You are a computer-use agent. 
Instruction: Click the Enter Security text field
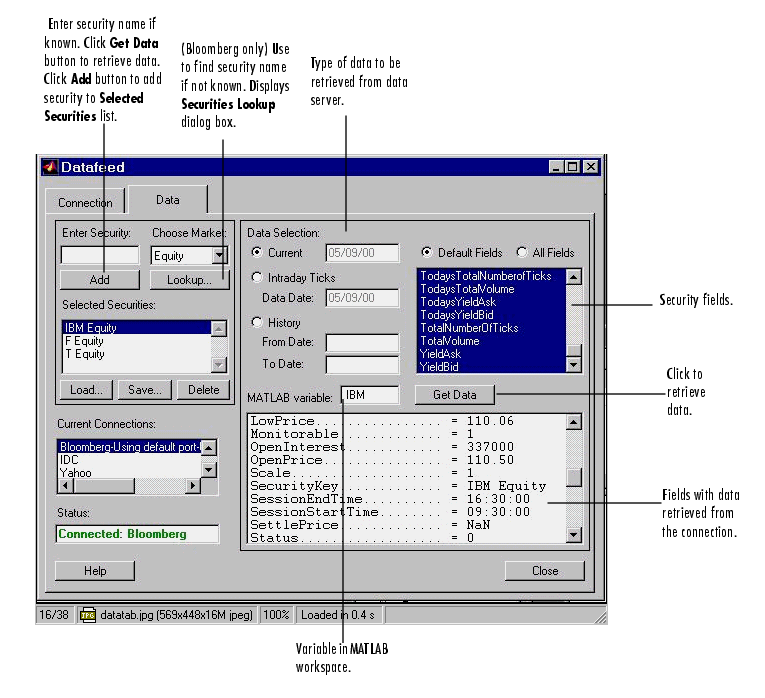[x=99, y=256]
